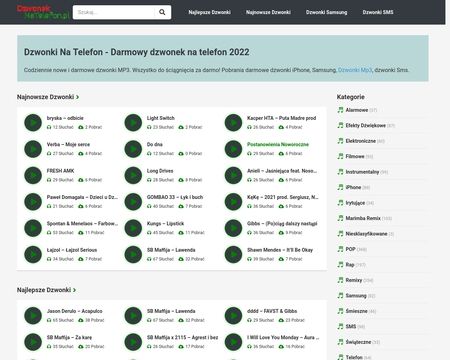Viewport: 450px width, 360px height.
Task: Click download cloud icon for Long Drives
Action: 181,180
